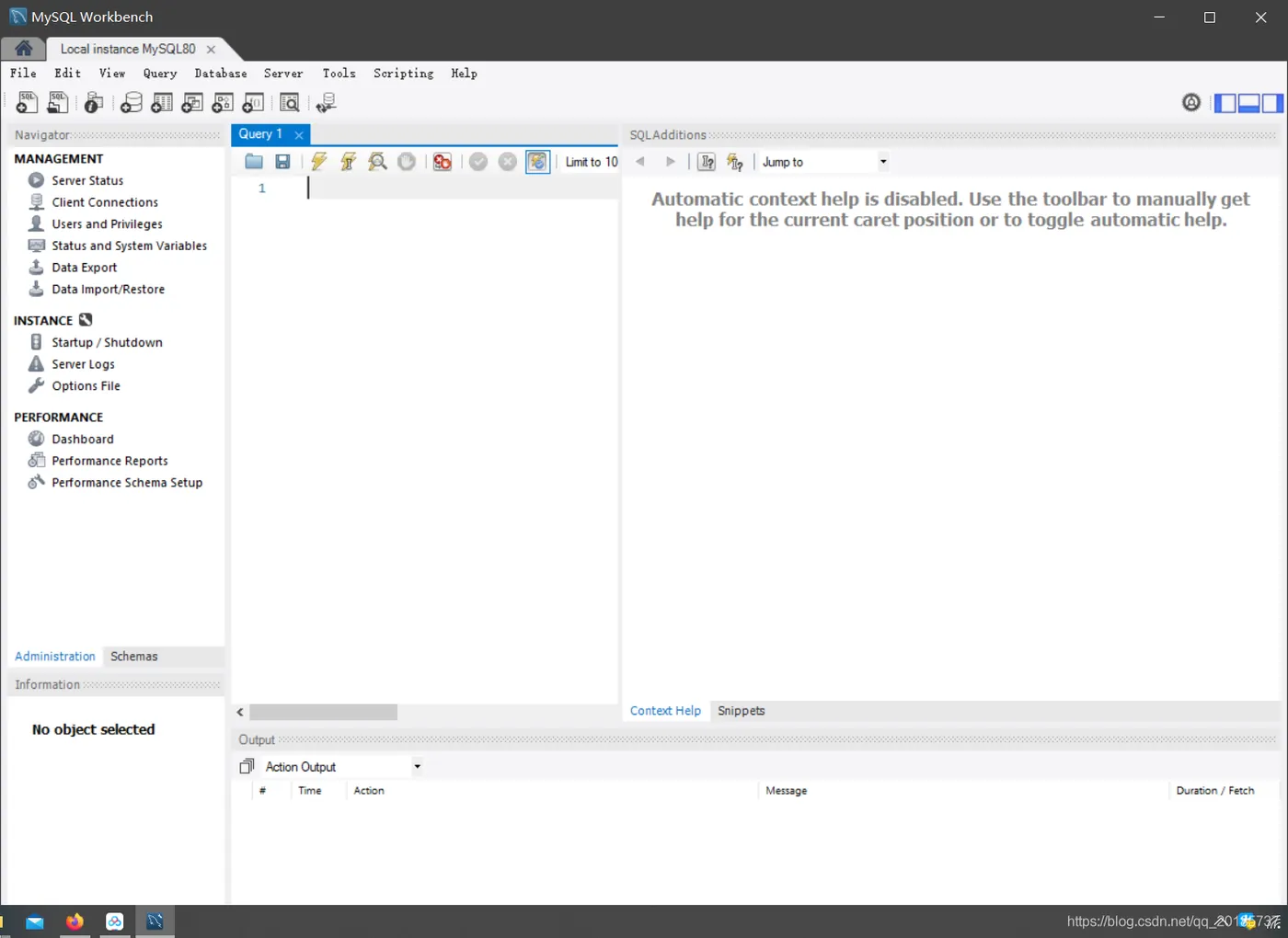Image resolution: width=1288 pixels, height=938 pixels.
Task: Open SQL script file icon
Action: (x=58, y=102)
